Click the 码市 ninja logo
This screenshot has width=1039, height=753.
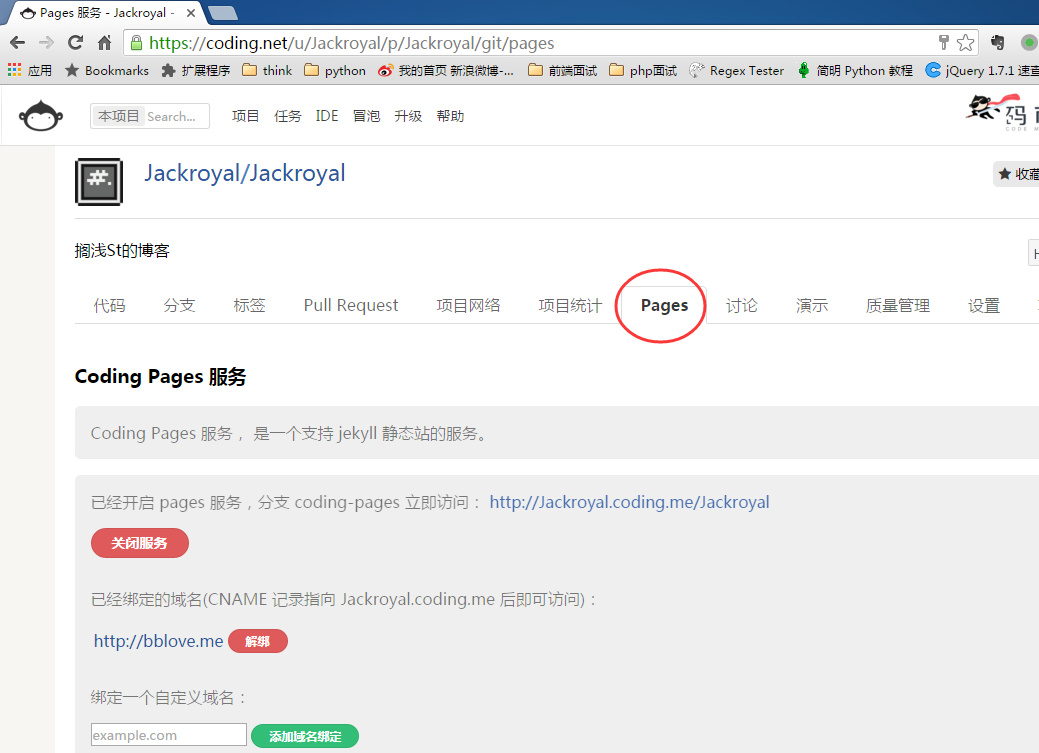tap(1002, 113)
